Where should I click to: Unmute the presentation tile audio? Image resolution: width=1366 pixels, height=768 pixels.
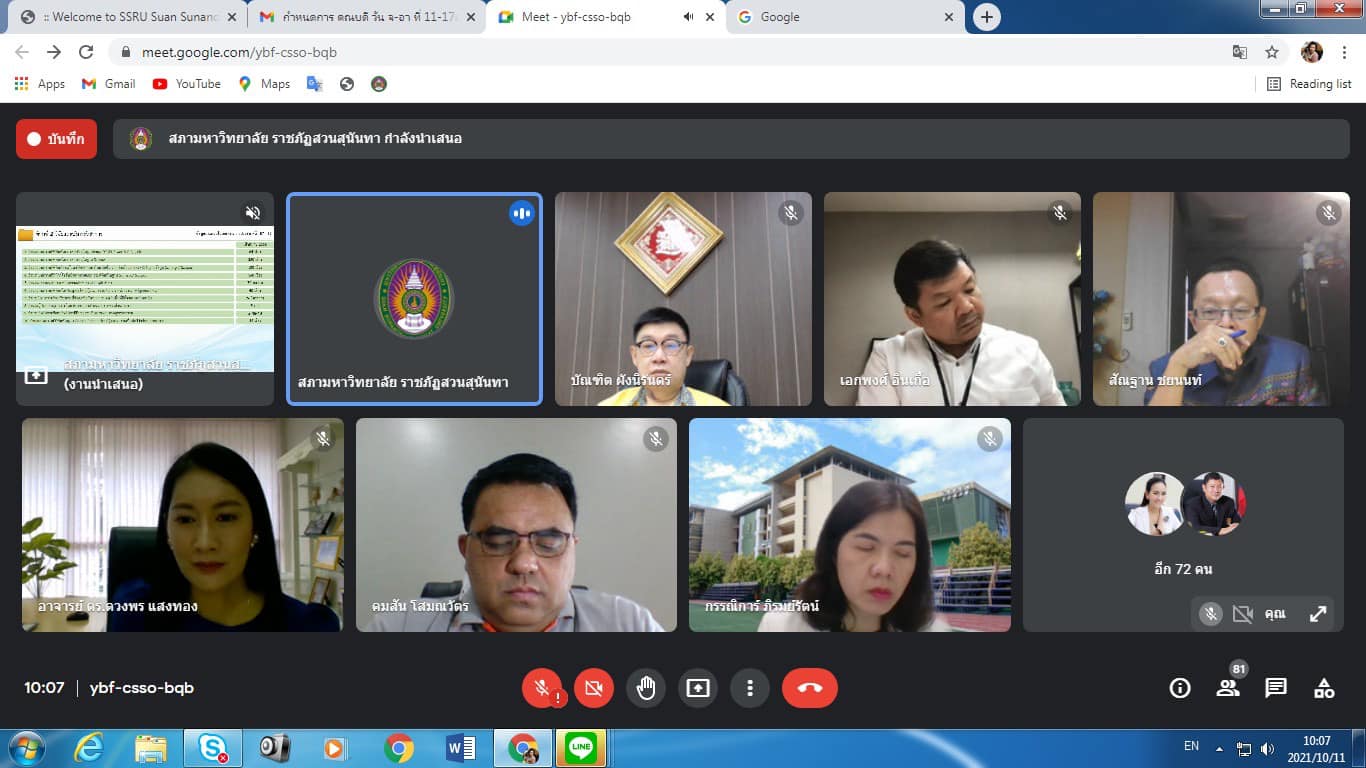(x=253, y=213)
